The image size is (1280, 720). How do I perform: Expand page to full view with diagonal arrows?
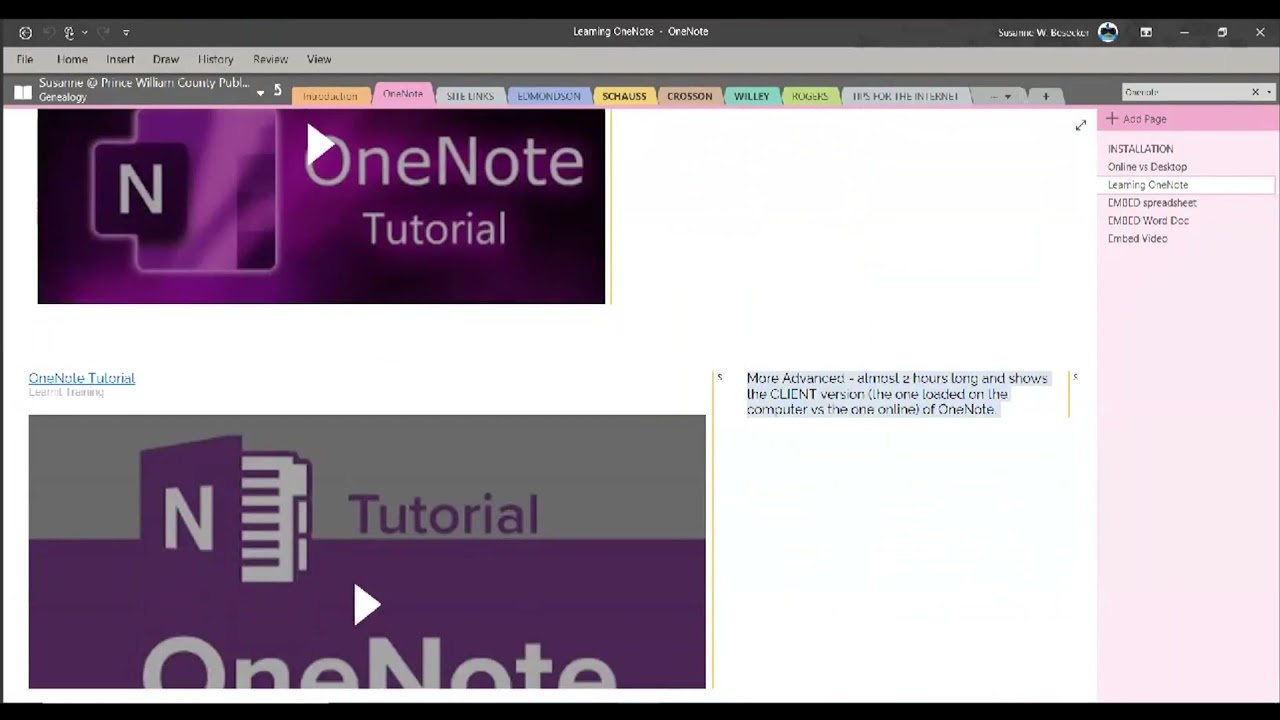click(1081, 125)
